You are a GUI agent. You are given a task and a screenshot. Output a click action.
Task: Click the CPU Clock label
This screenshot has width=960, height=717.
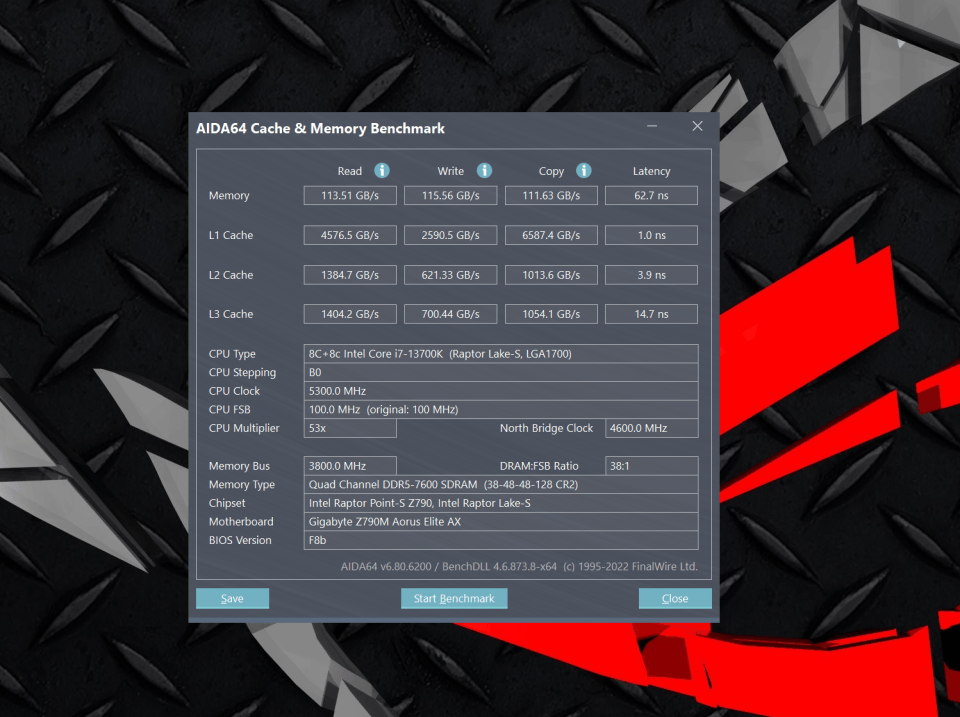tap(234, 391)
